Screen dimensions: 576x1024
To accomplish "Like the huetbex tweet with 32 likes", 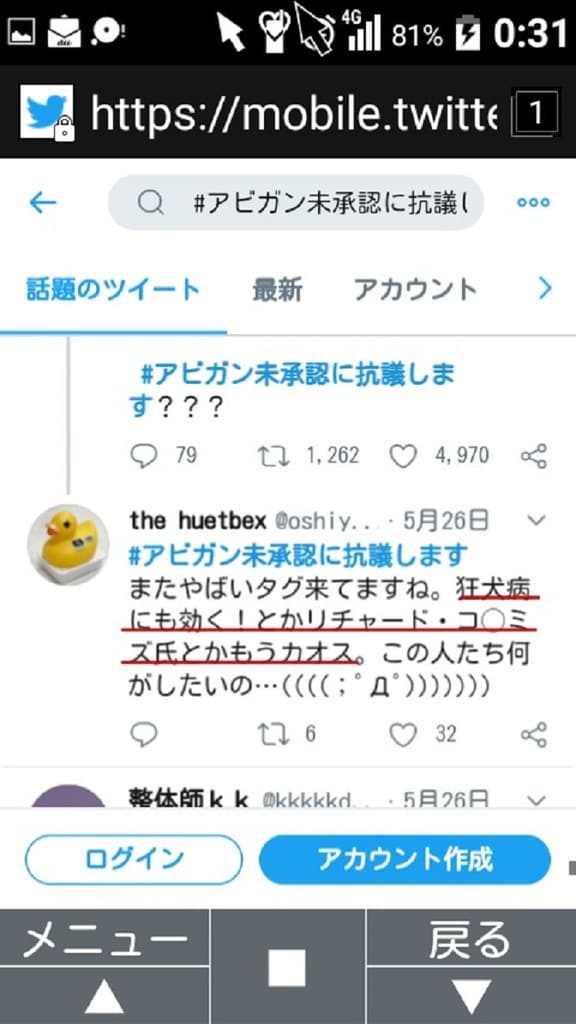I will [x=403, y=735].
